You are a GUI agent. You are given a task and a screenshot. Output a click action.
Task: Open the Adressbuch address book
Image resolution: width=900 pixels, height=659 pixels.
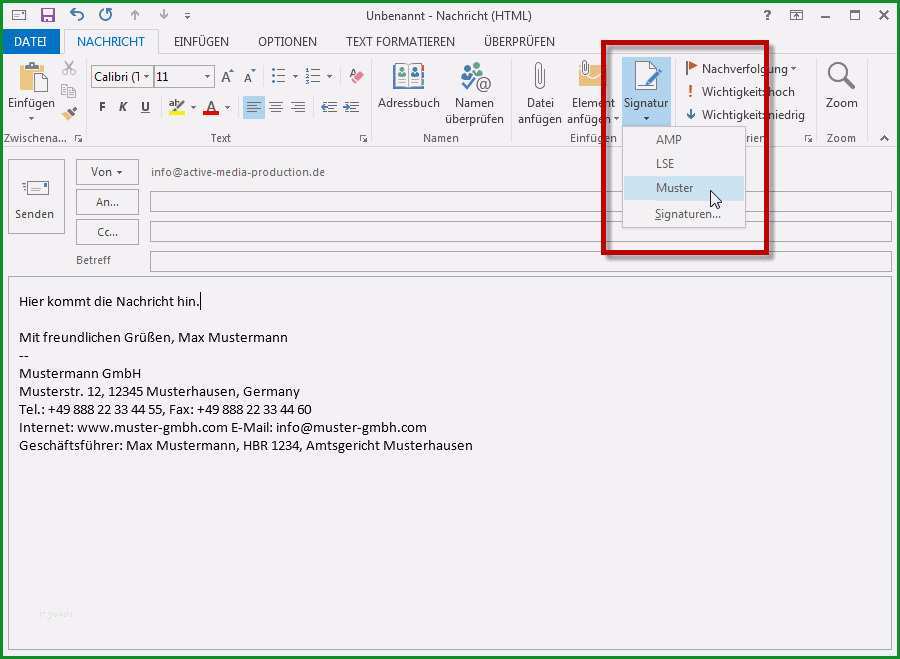click(409, 86)
